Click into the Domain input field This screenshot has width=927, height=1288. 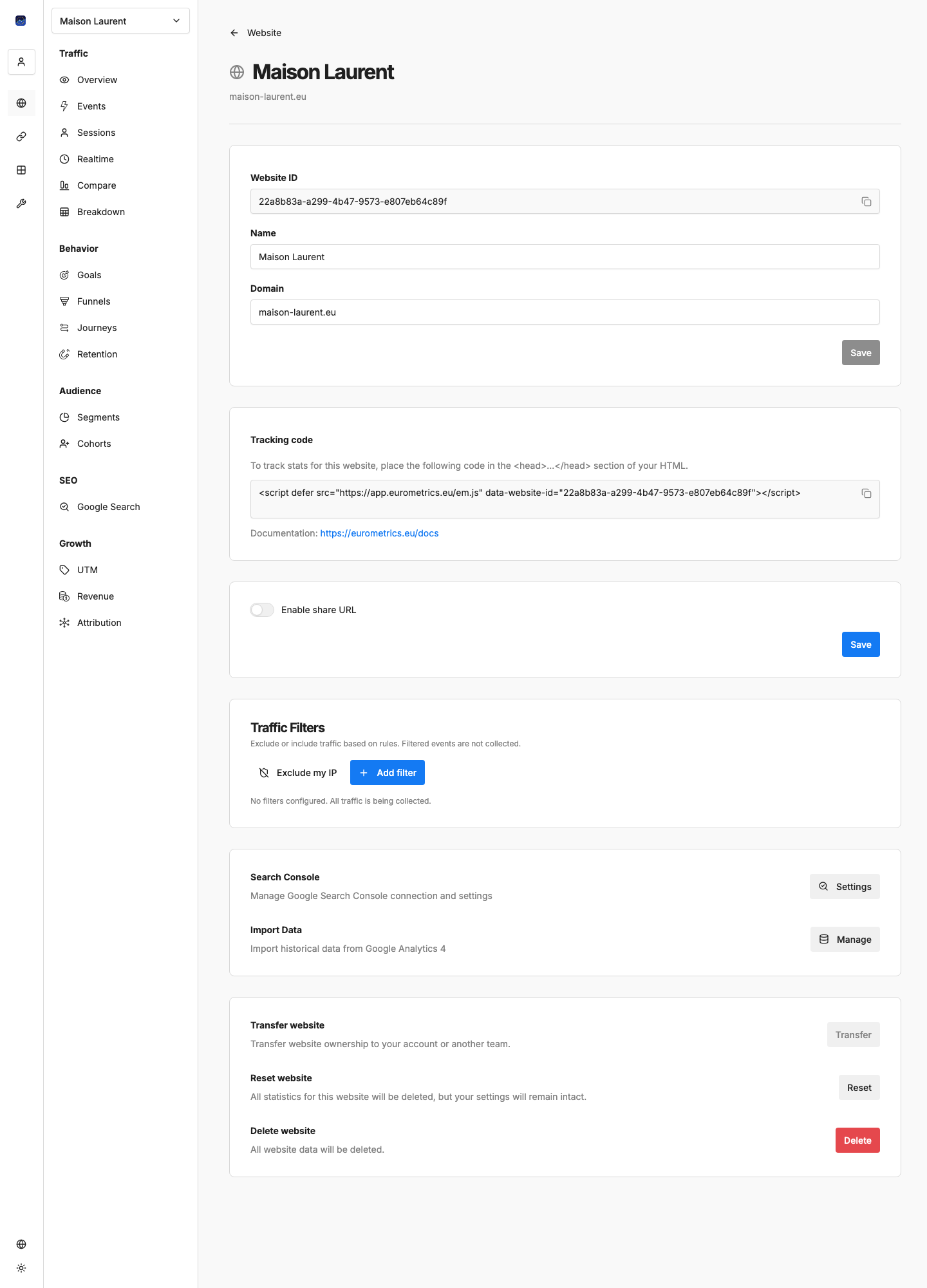click(565, 312)
